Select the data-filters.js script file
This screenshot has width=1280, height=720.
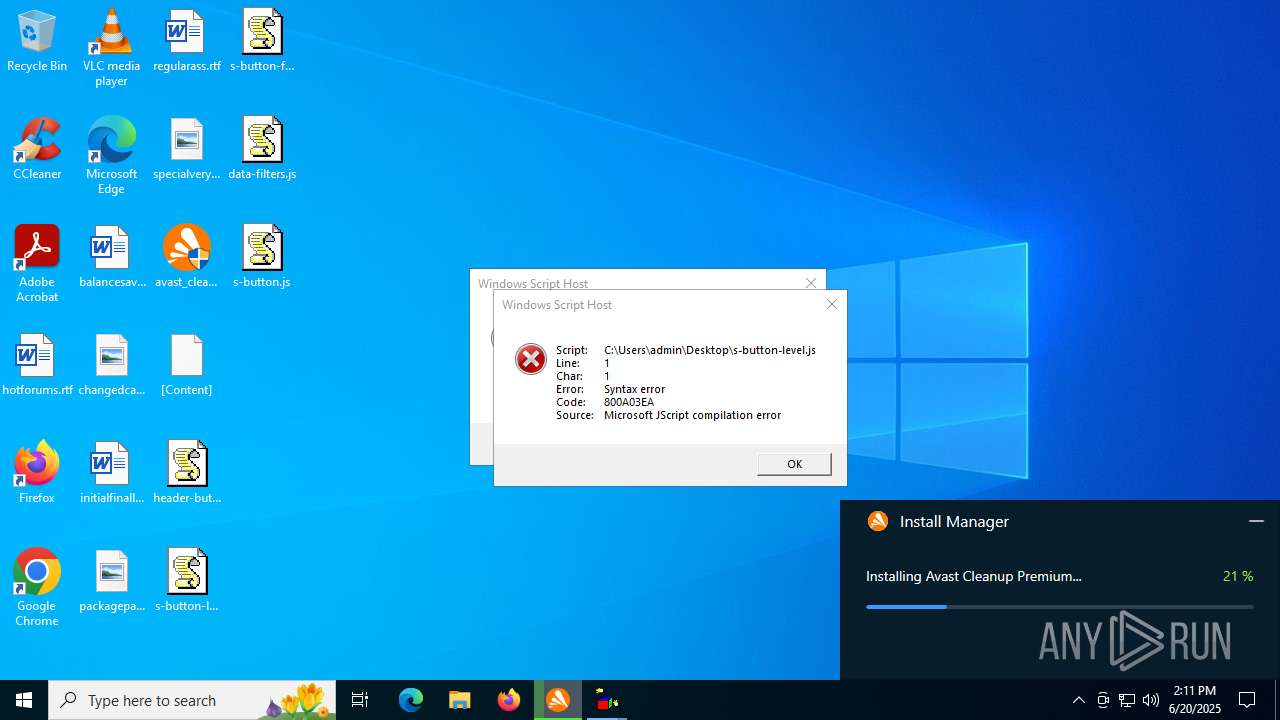(262, 150)
